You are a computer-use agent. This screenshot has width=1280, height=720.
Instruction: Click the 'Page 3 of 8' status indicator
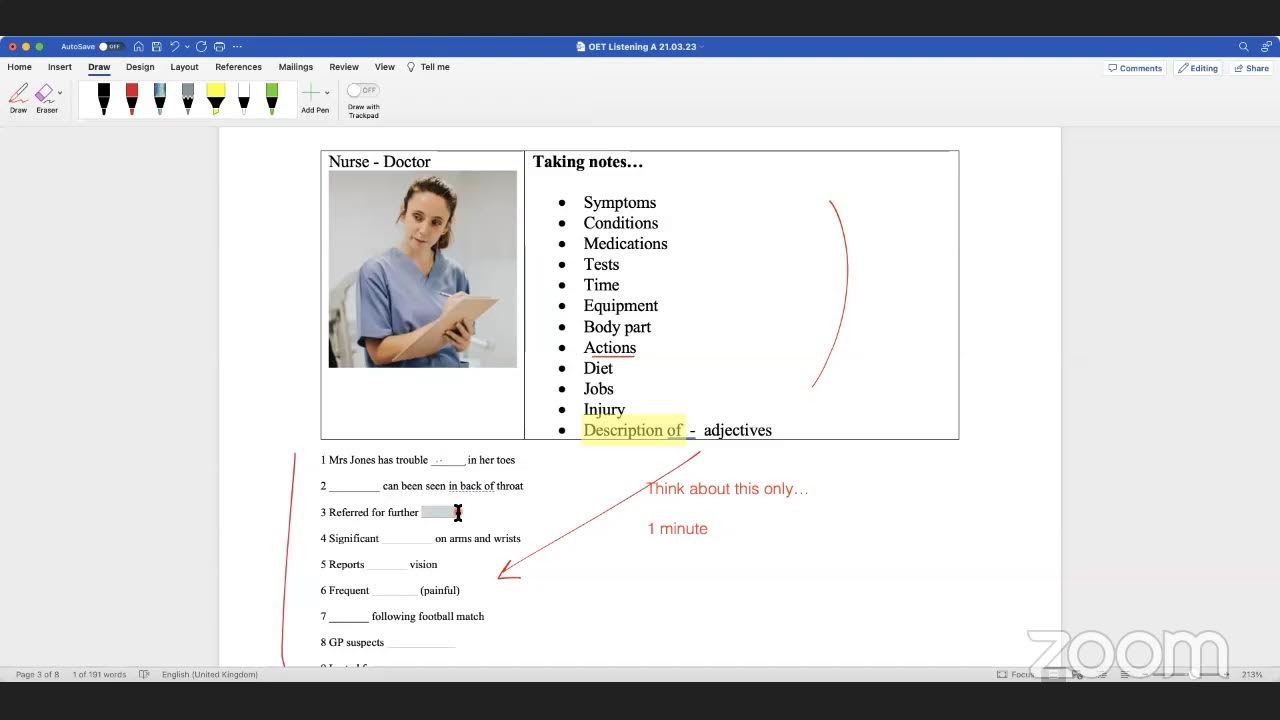coord(37,675)
